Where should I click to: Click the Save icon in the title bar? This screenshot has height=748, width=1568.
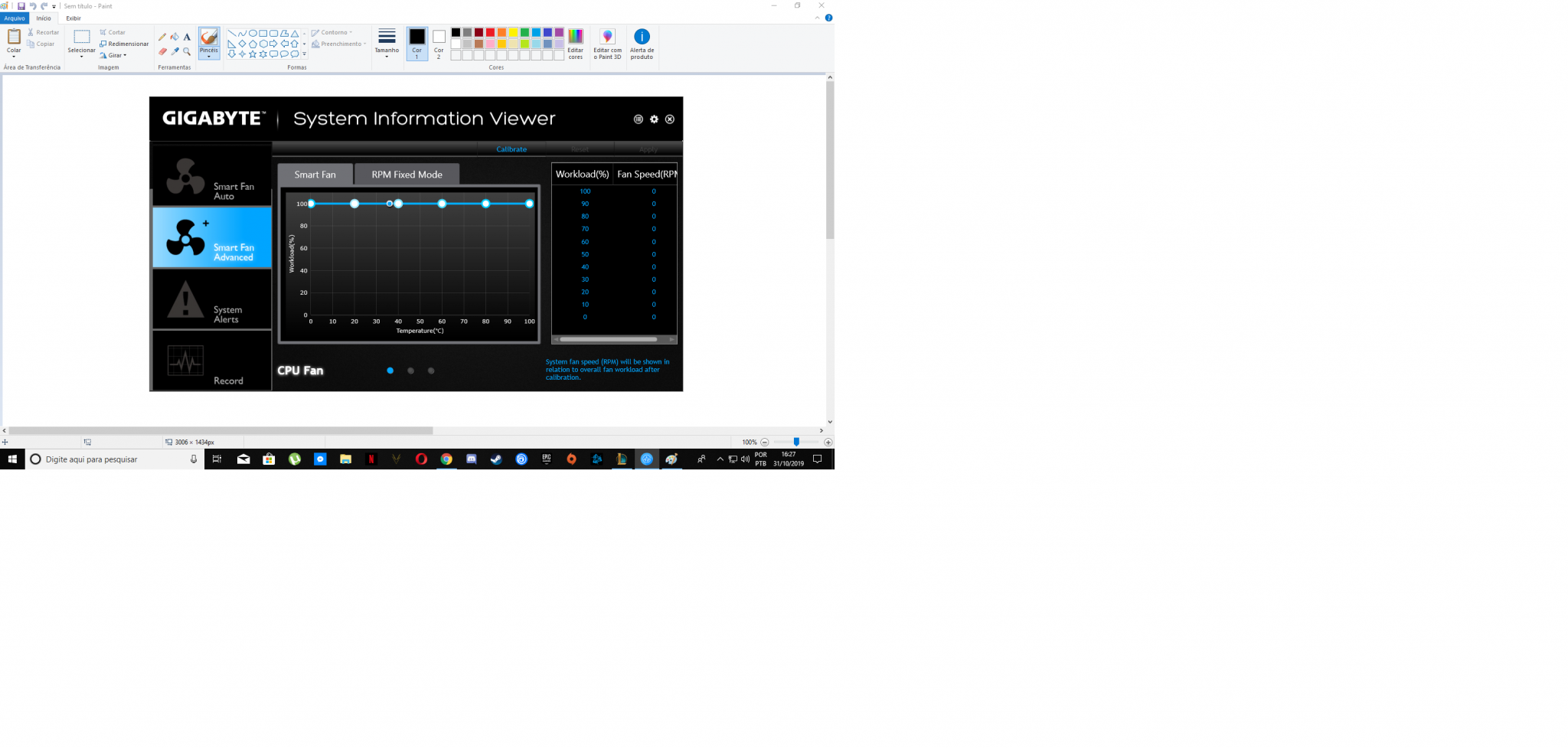click(21, 6)
